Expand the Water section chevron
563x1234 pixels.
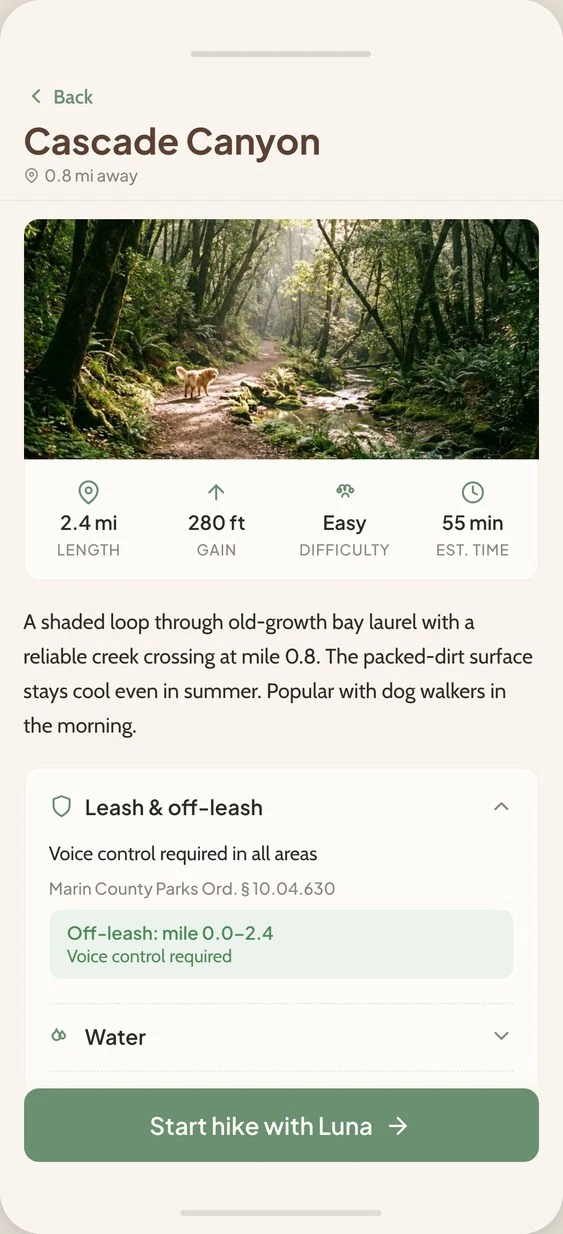pos(502,1036)
